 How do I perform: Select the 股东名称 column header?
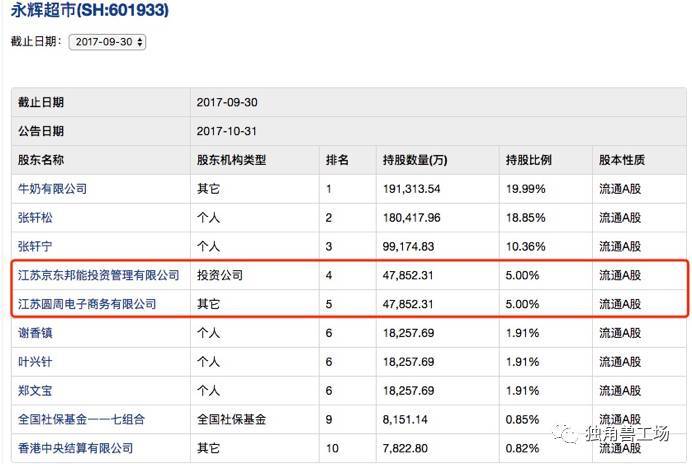pyautogui.click(x=41, y=160)
